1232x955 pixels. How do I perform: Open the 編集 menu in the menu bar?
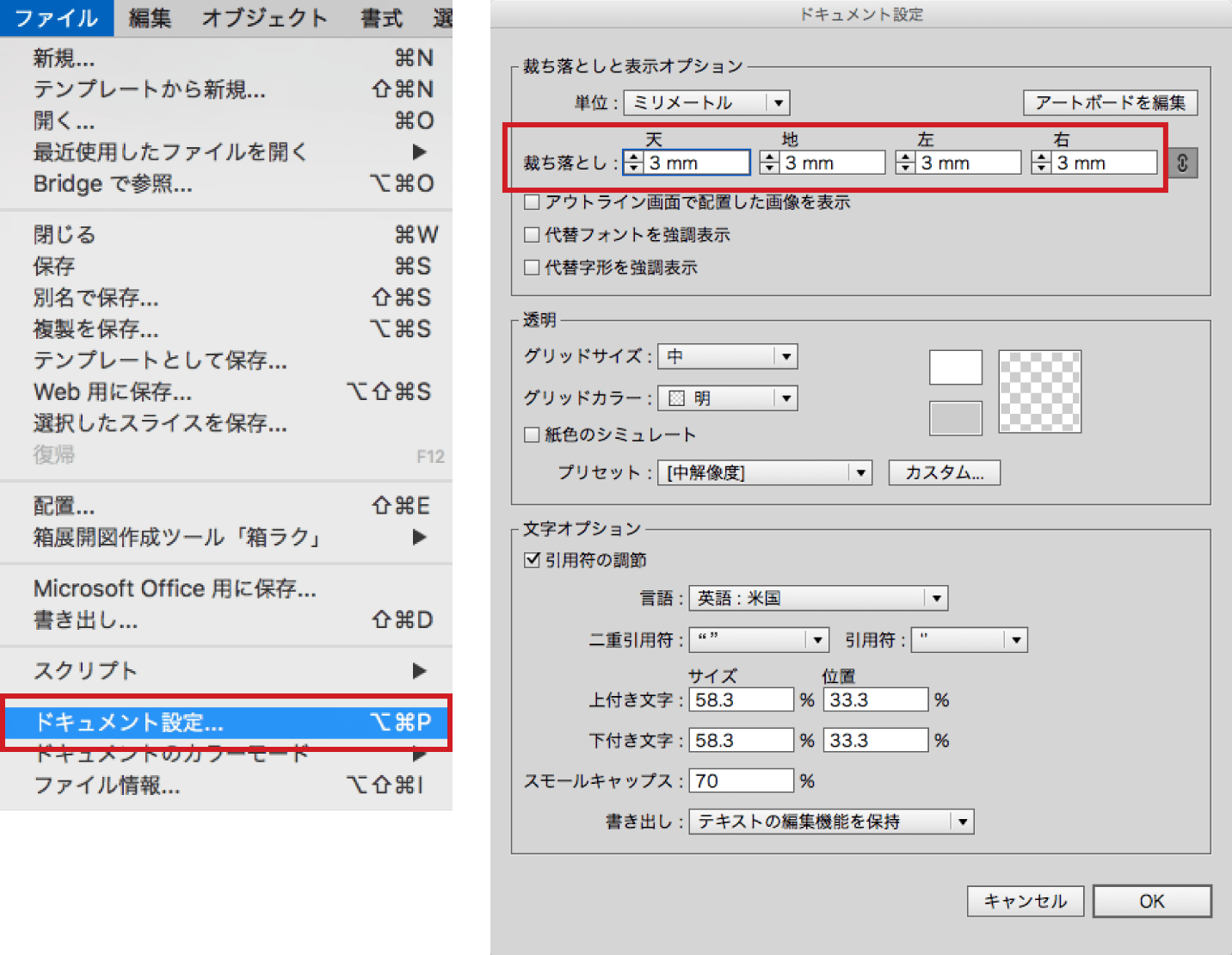pyautogui.click(x=150, y=18)
